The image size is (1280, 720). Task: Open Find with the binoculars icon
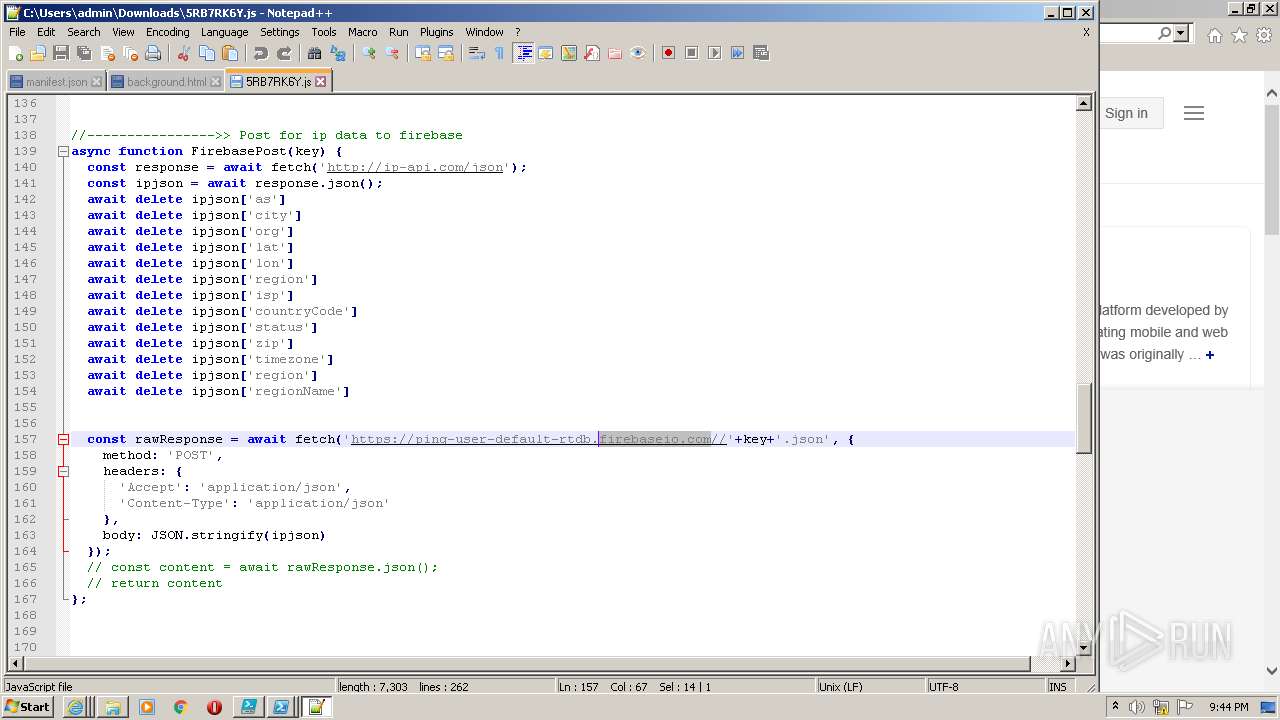[315, 53]
